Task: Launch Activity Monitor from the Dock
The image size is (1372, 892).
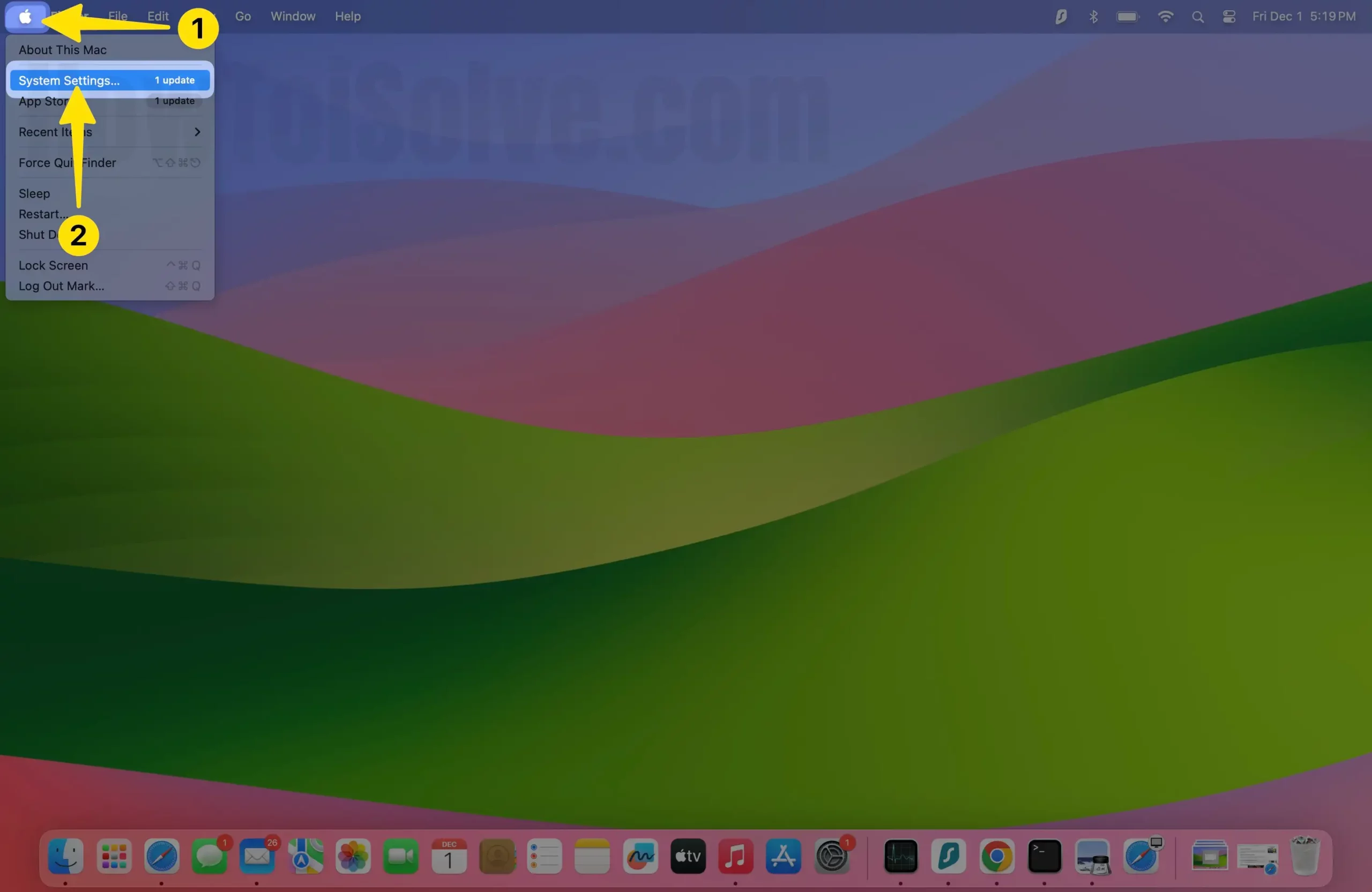Action: pos(901,856)
